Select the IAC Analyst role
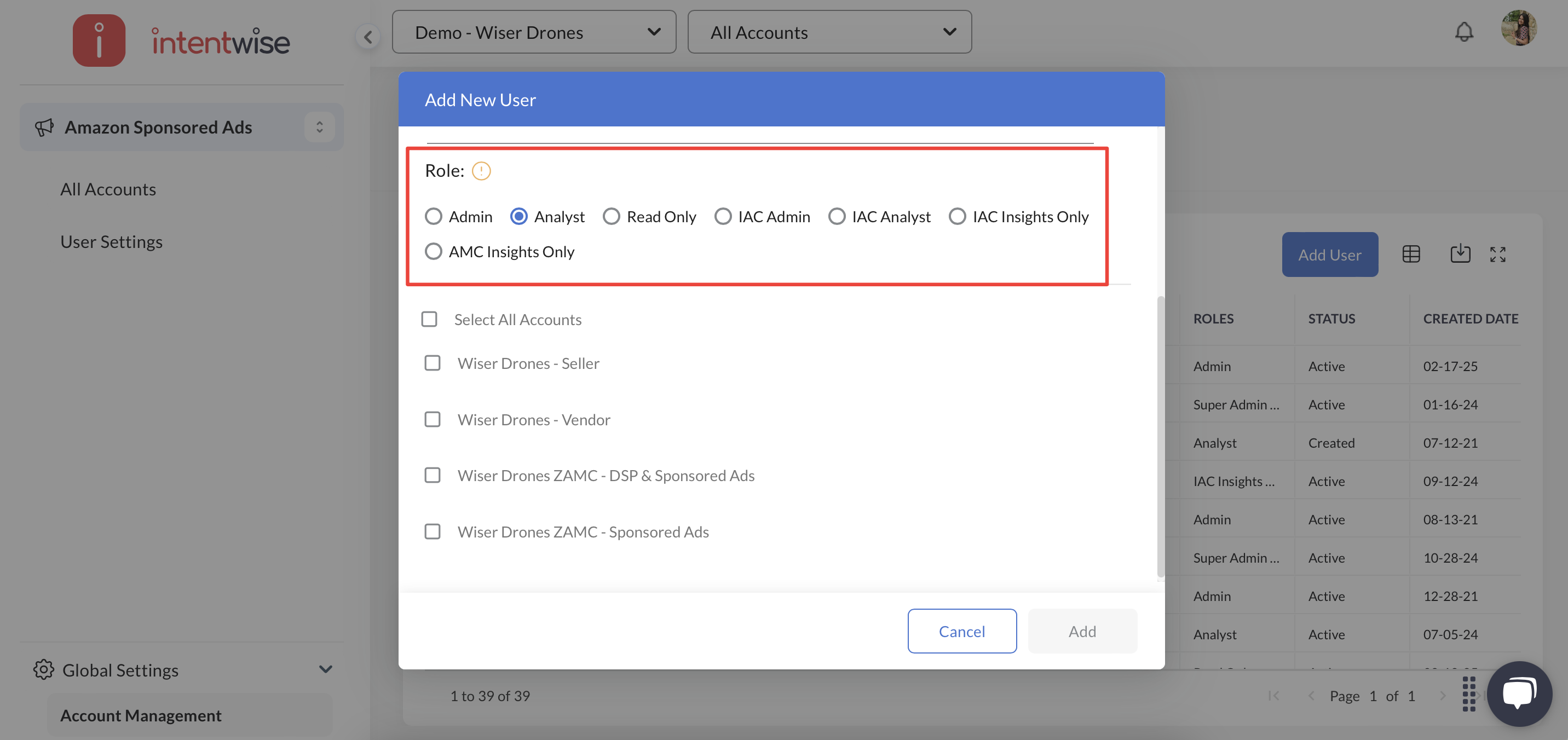1568x740 pixels. [837, 217]
